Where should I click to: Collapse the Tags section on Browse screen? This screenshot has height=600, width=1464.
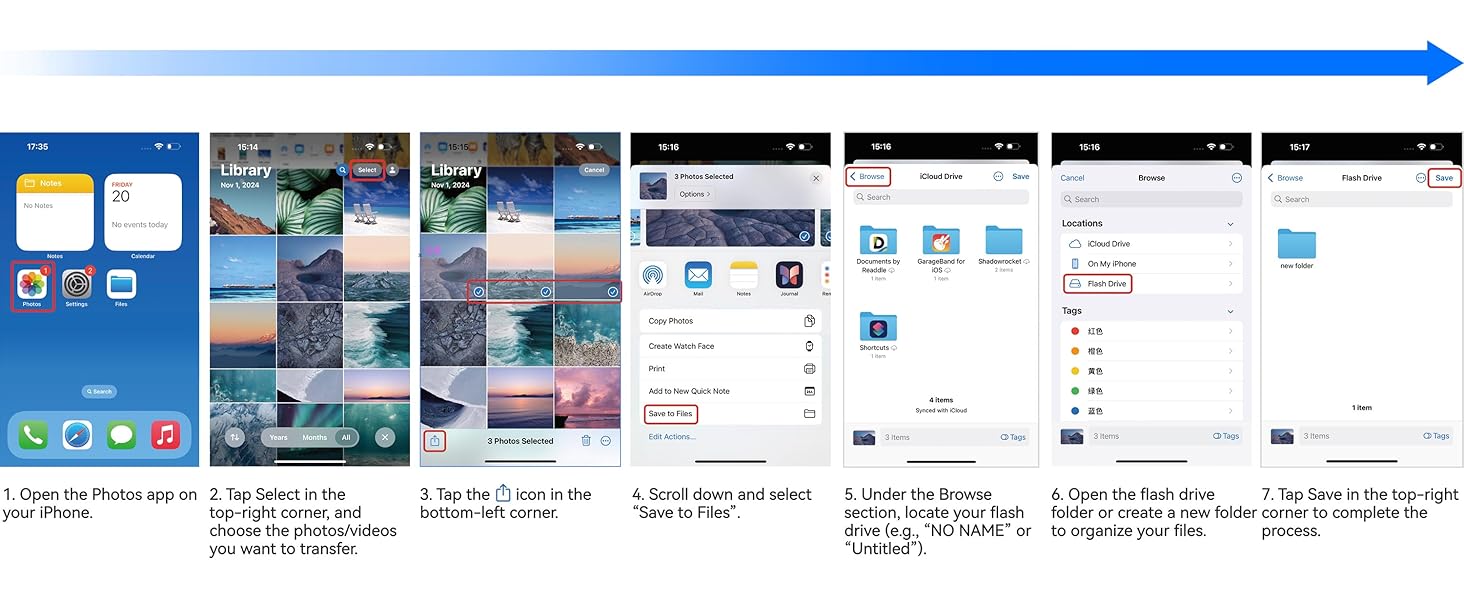point(1230,312)
